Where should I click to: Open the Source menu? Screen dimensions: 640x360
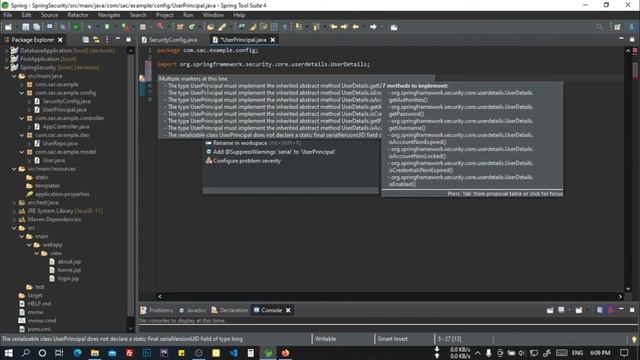click(x=49, y=15)
